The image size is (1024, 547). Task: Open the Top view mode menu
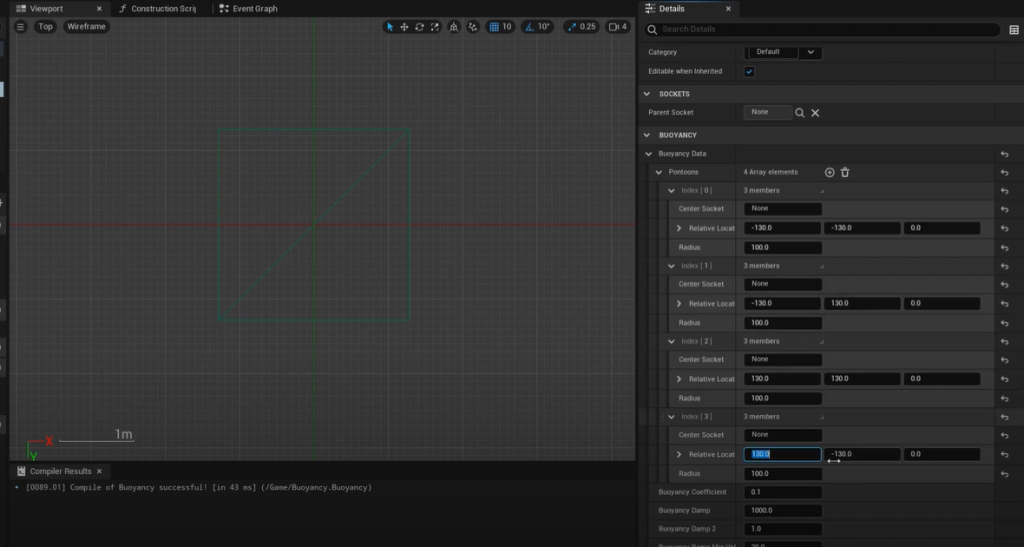[45, 27]
